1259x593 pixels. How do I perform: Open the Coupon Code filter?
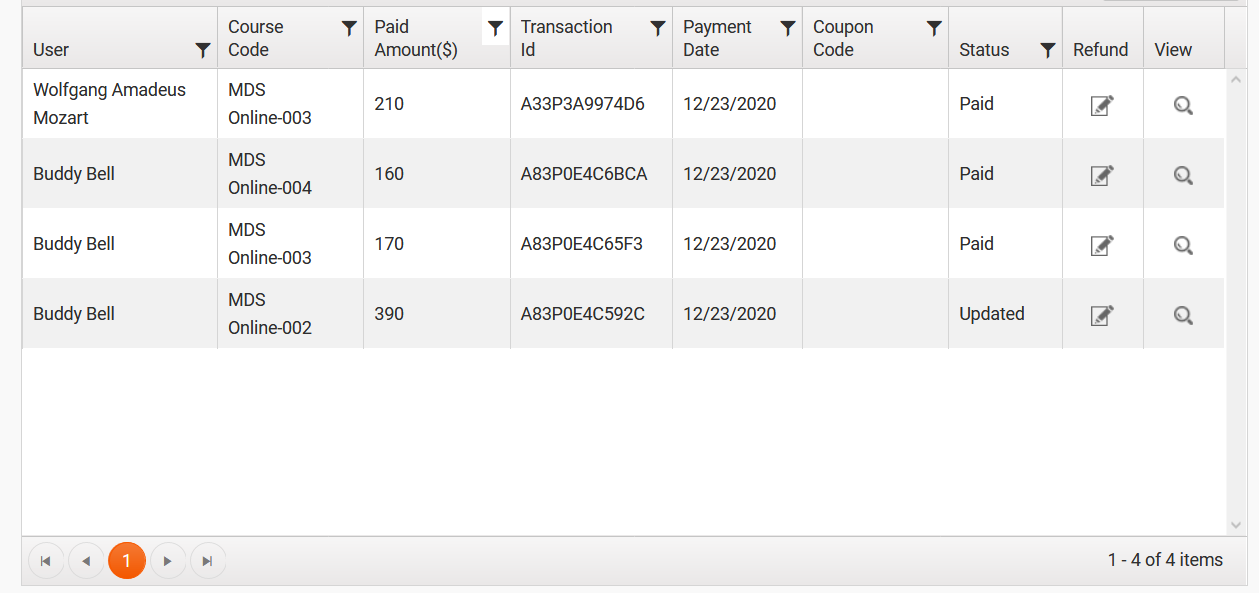933,28
